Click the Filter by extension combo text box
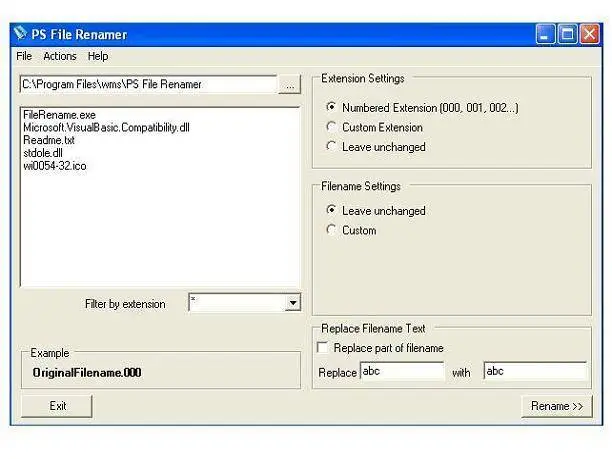The width and height of the screenshot is (612, 459). point(237,303)
